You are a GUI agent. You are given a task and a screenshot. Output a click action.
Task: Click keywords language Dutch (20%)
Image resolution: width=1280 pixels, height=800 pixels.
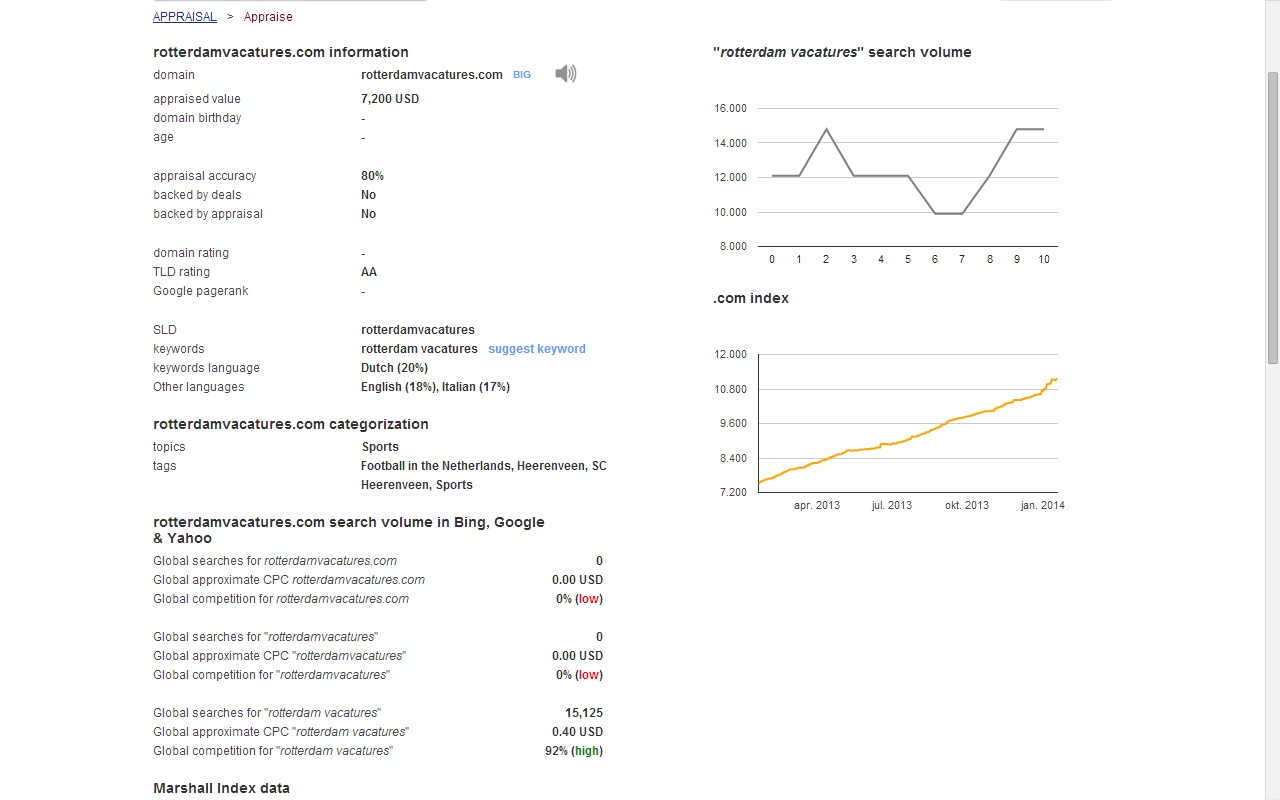394,368
